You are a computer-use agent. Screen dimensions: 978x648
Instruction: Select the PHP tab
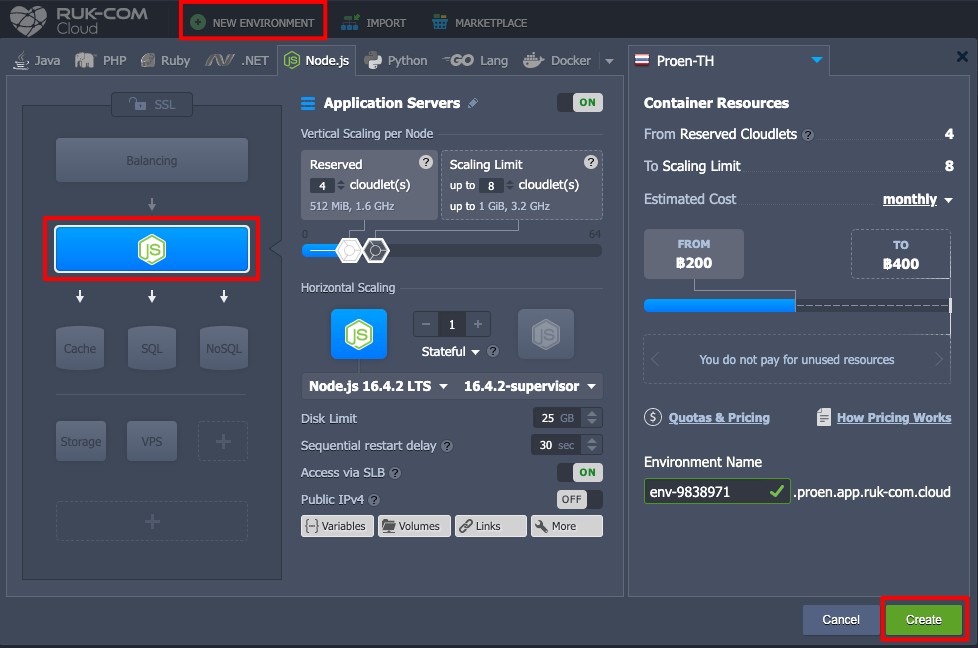(x=100, y=60)
